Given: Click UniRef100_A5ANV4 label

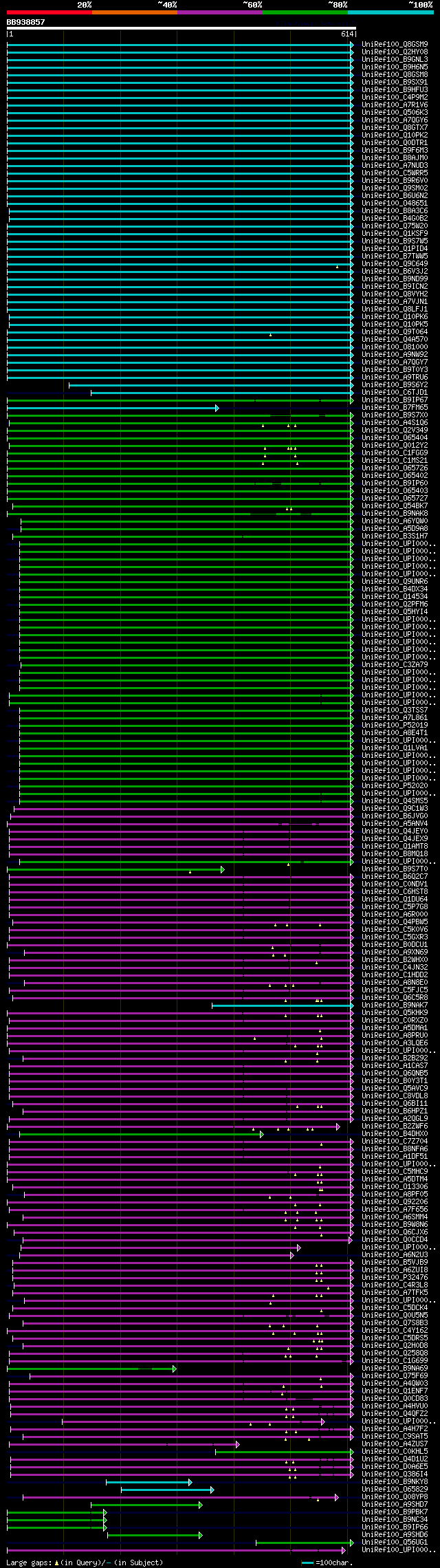Looking at the screenshot, I should click(395, 824).
